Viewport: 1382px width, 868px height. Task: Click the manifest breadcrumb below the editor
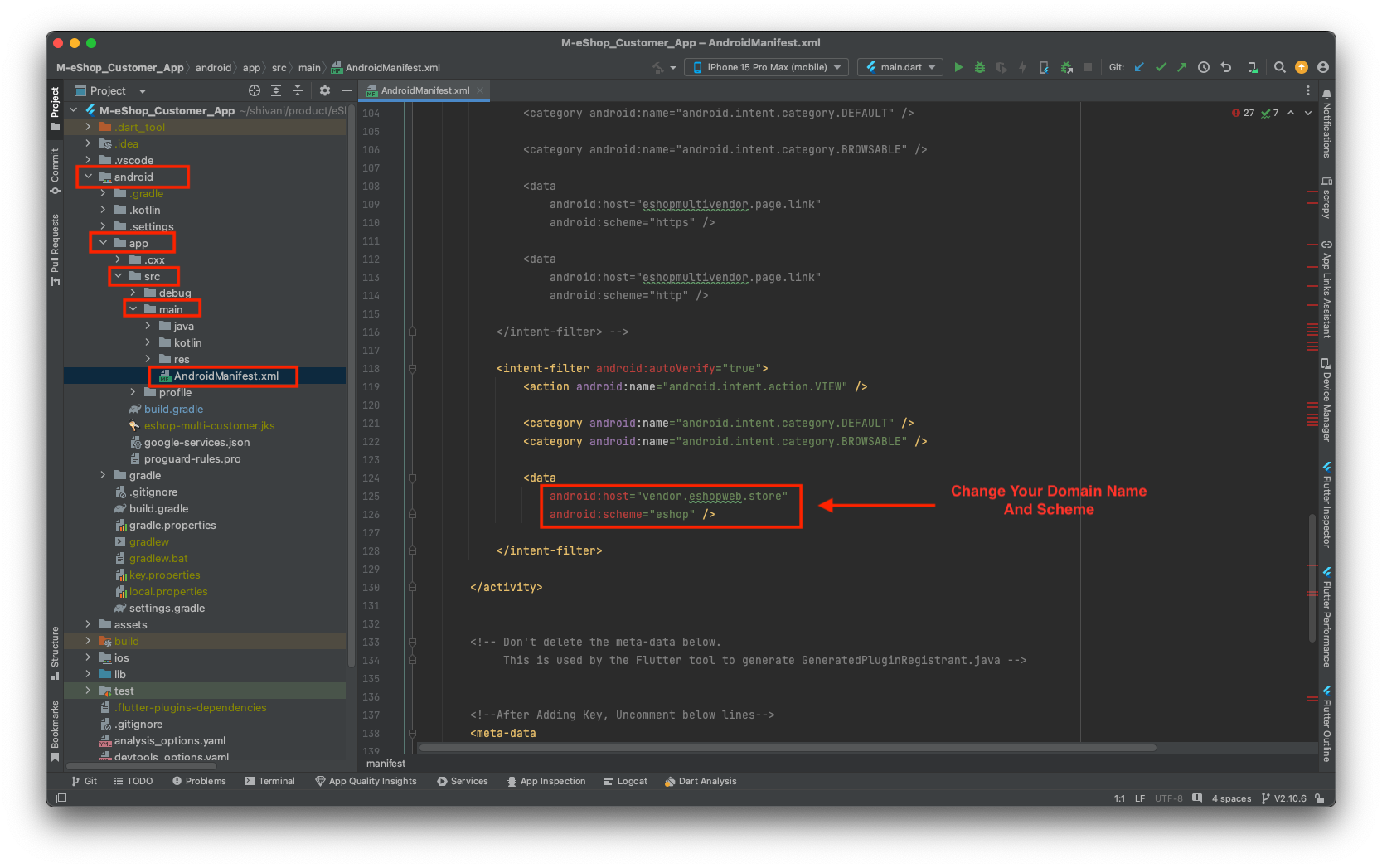point(386,764)
